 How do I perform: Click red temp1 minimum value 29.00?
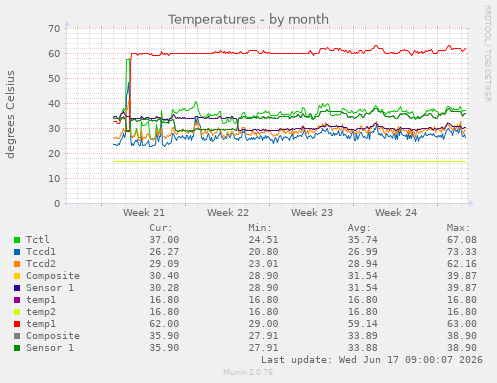pos(263,324)
